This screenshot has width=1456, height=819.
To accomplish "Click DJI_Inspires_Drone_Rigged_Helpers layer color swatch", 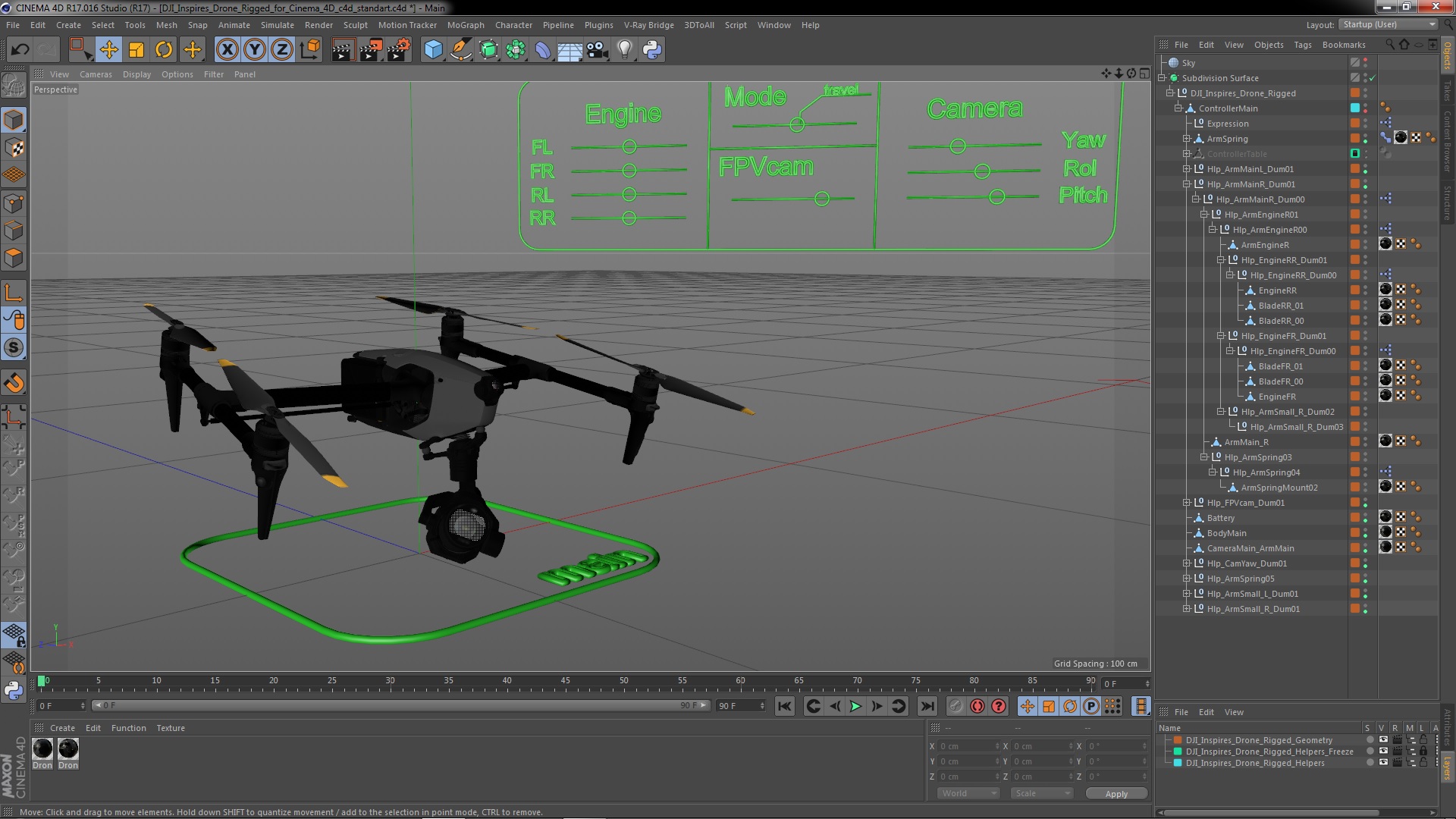I will click(1178, 763).
